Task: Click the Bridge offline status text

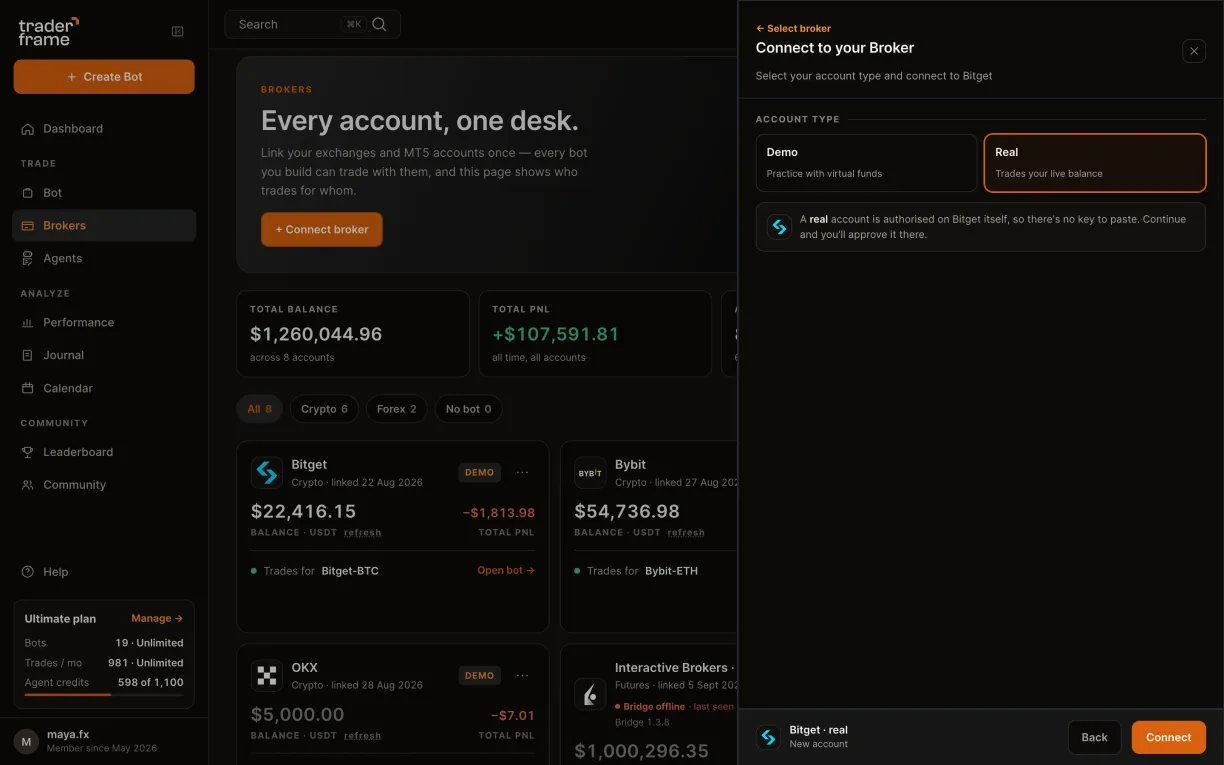Action: tap(655, 707)
